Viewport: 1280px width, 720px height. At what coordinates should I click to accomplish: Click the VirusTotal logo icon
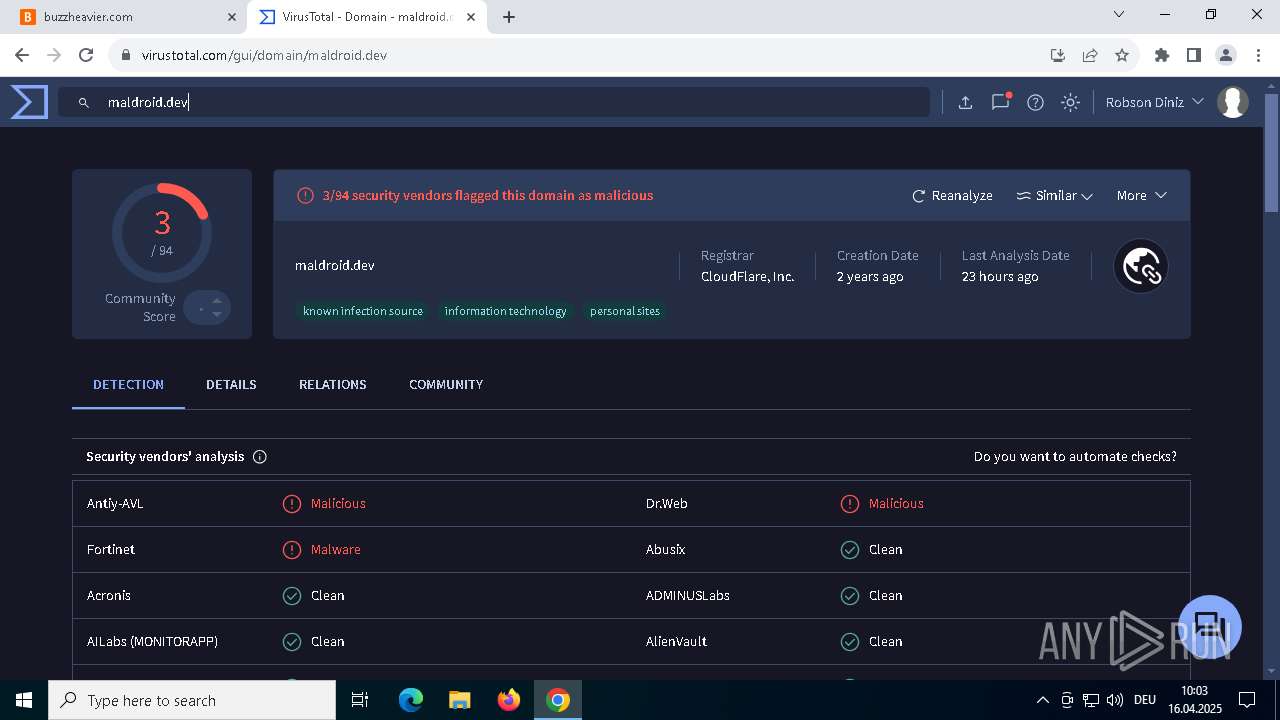point(29,102)
